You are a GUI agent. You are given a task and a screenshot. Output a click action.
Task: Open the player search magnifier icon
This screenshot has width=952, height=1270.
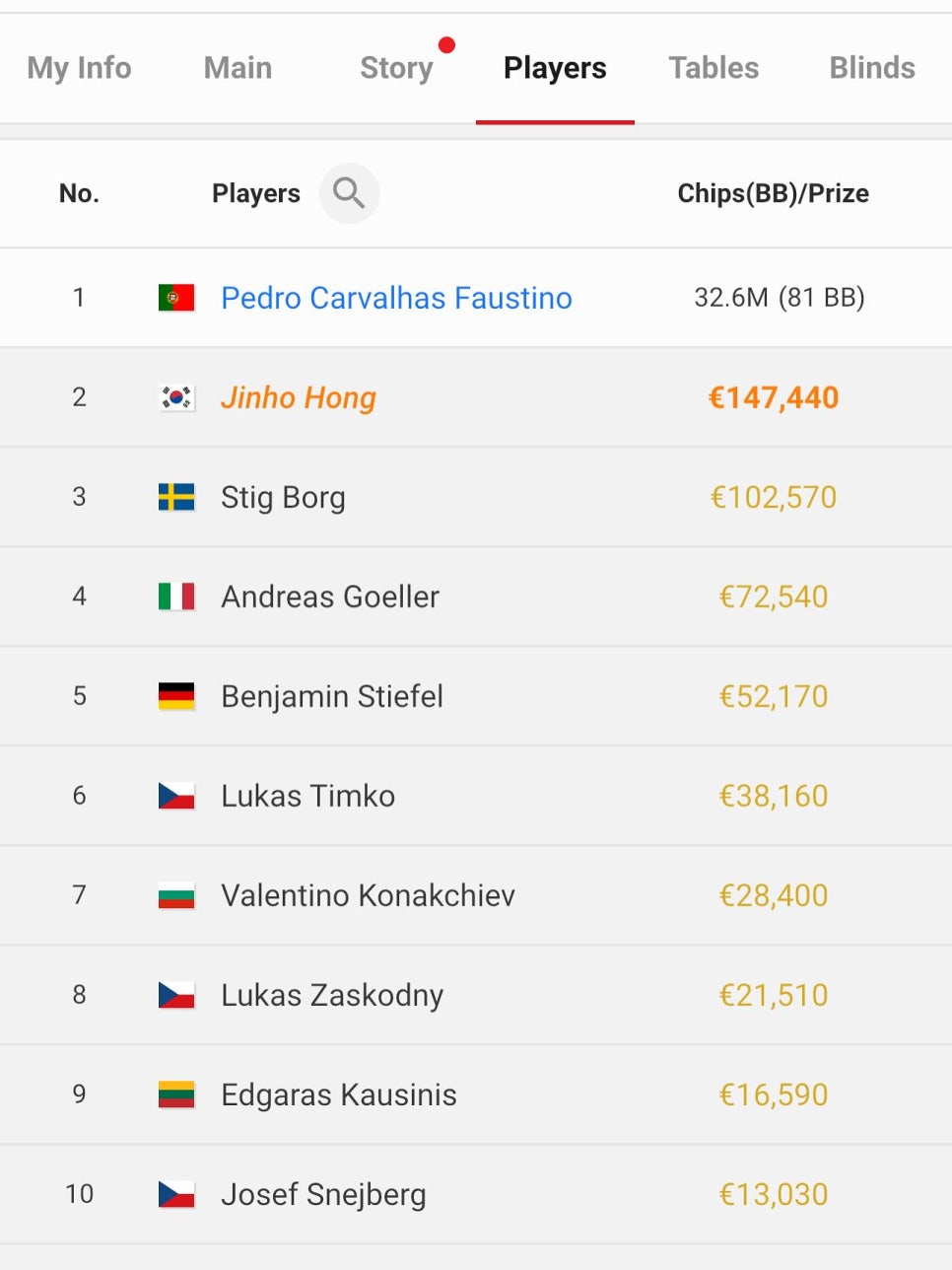(x=349, y=193)
